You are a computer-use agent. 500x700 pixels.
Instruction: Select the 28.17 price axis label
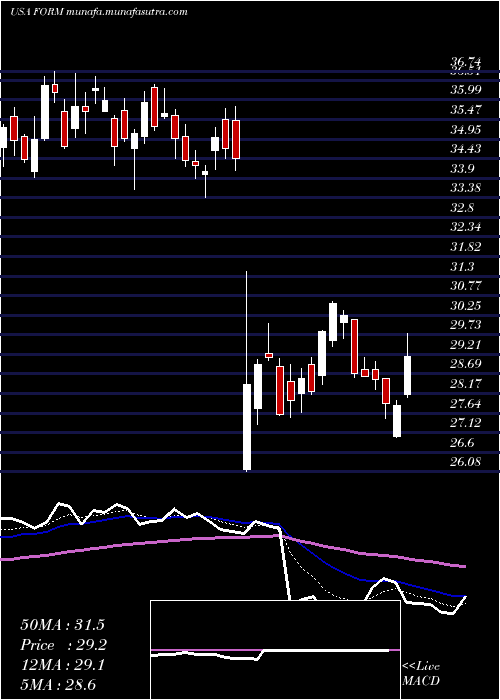[466, 384]
